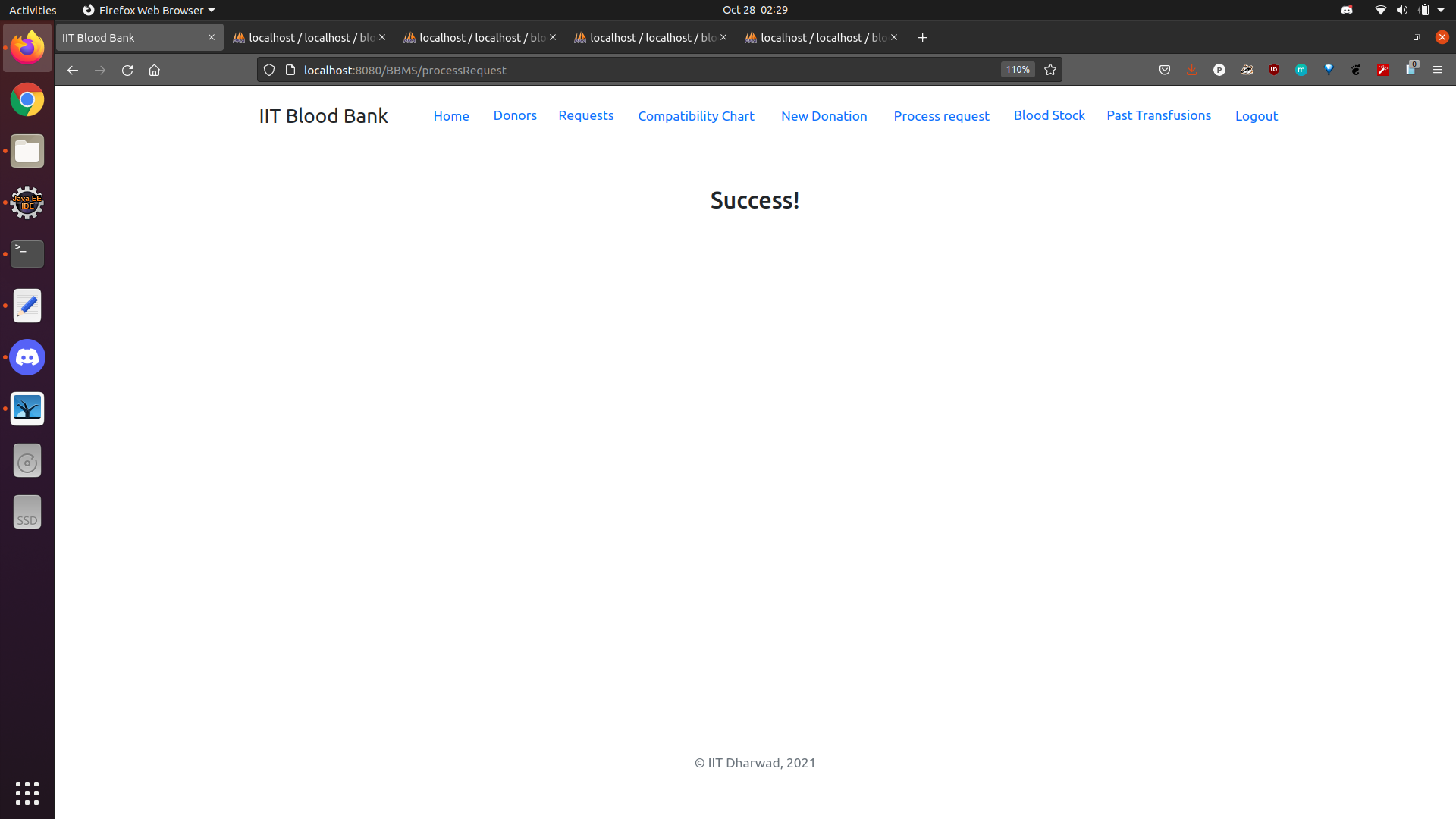The height and width of the screenshot is (819, 1456).
Task: Click the zoom level 110% indicator
Action: pyautogui.click(x=1017, y=69)
